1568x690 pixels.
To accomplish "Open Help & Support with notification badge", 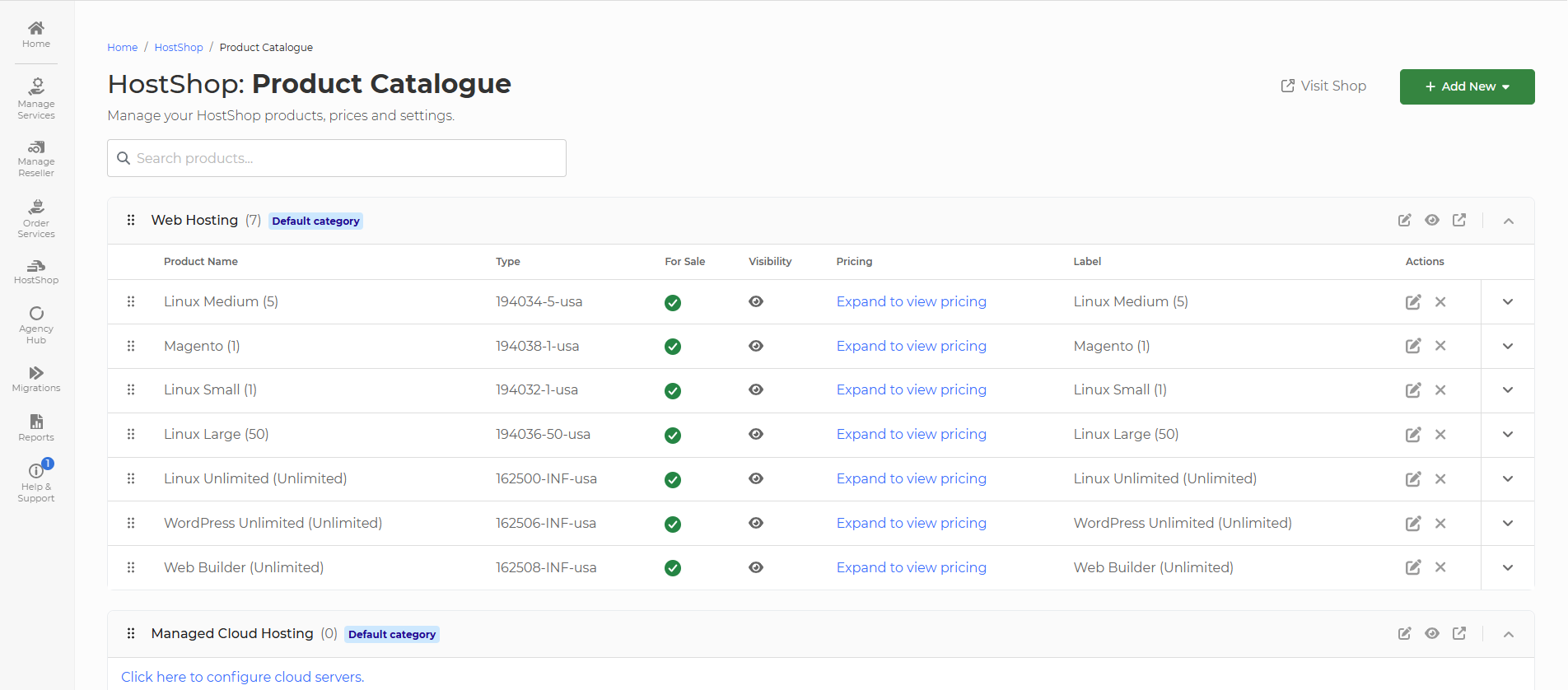I will [36, 481].
